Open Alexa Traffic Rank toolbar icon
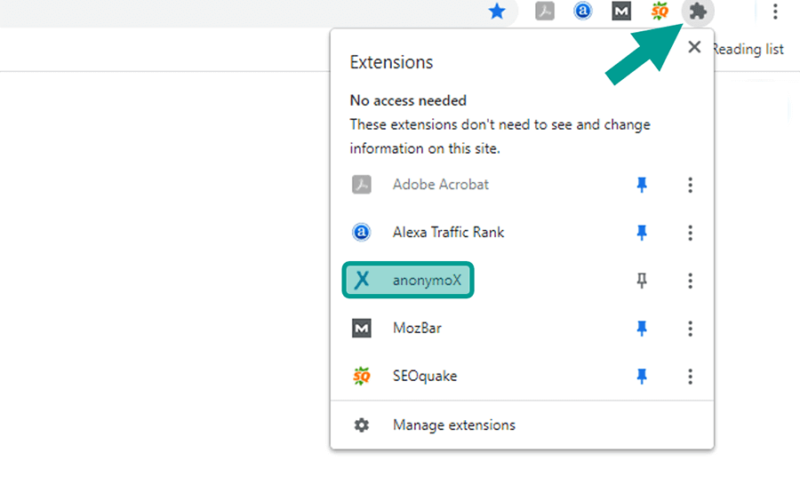The image size is (800, 500). 583,11
